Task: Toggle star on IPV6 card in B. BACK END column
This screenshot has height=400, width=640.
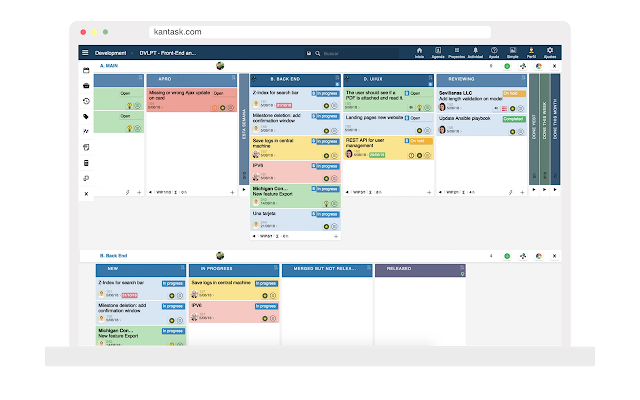Action: point(326,178)
